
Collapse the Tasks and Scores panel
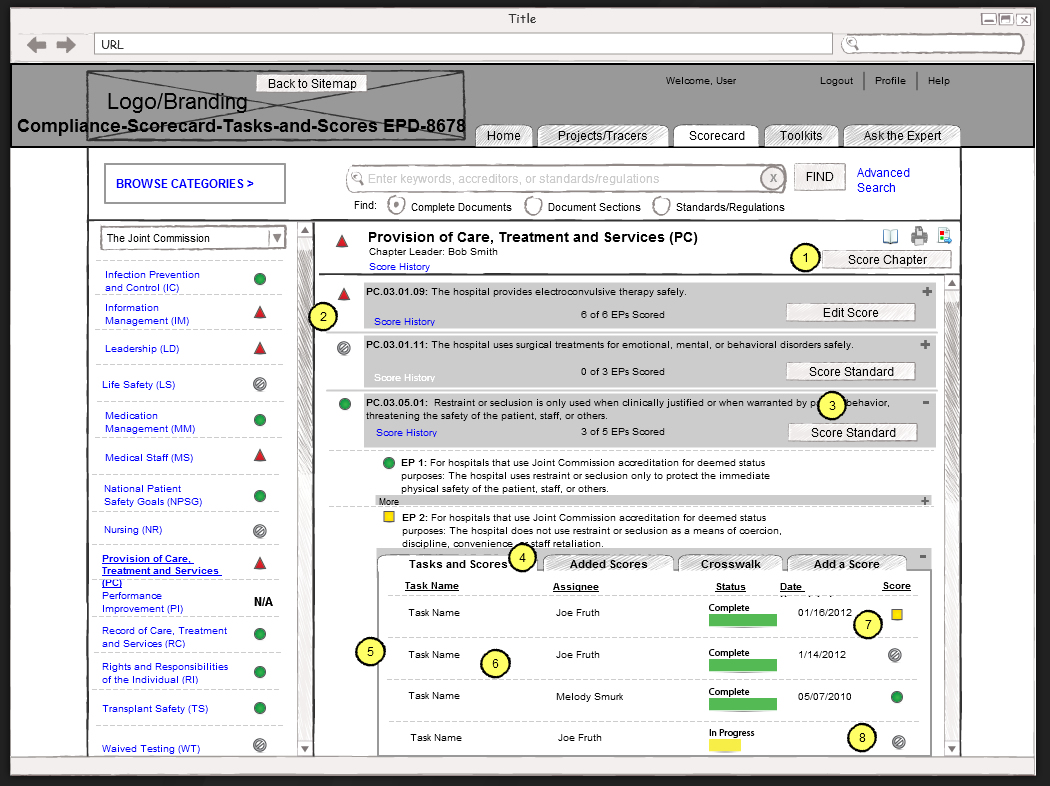click(x=923, y=556)
